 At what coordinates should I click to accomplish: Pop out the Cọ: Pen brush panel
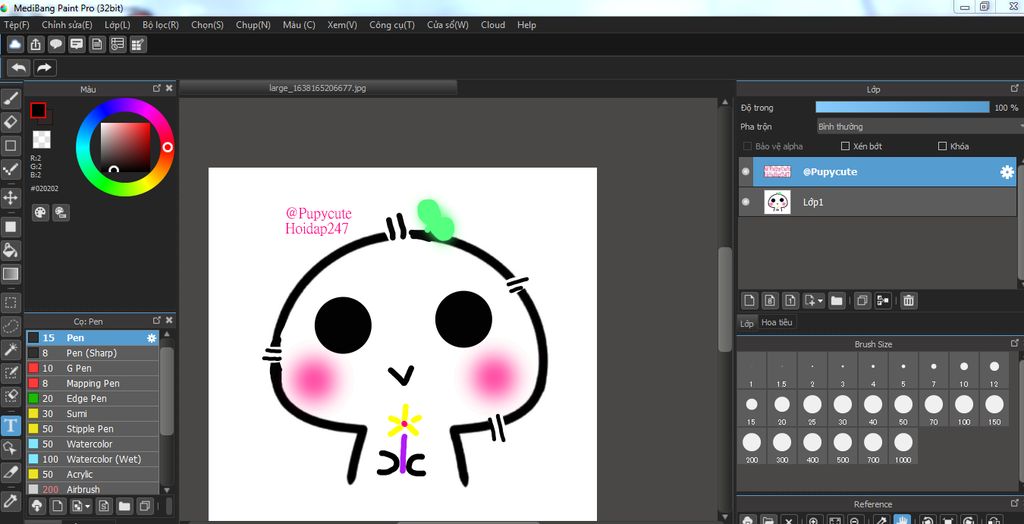click(x=157, y=320)
